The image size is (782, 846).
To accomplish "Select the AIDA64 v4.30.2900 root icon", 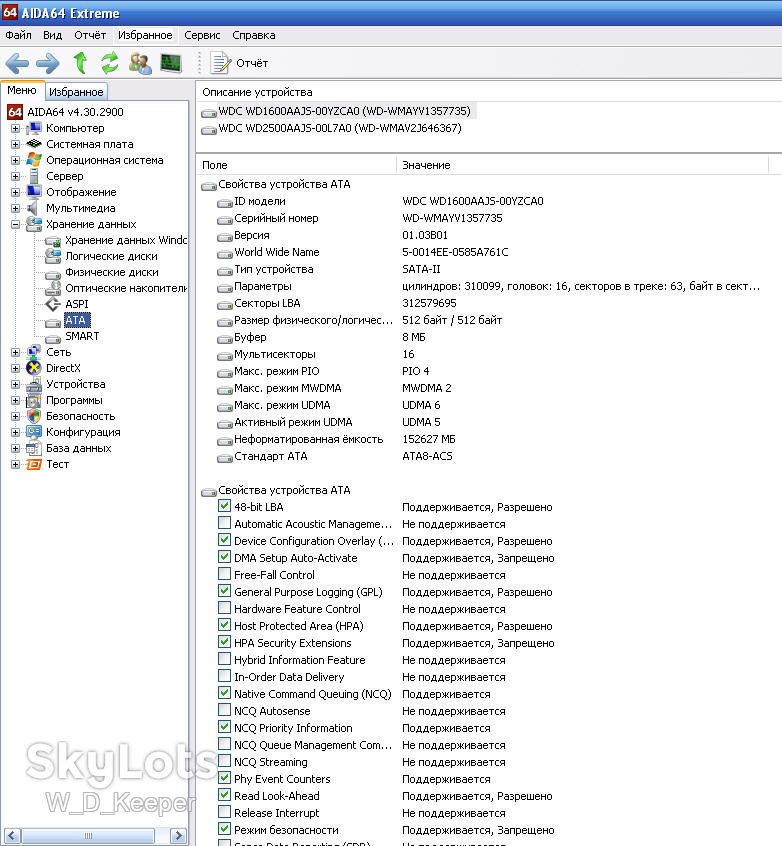I will [15, 112].
